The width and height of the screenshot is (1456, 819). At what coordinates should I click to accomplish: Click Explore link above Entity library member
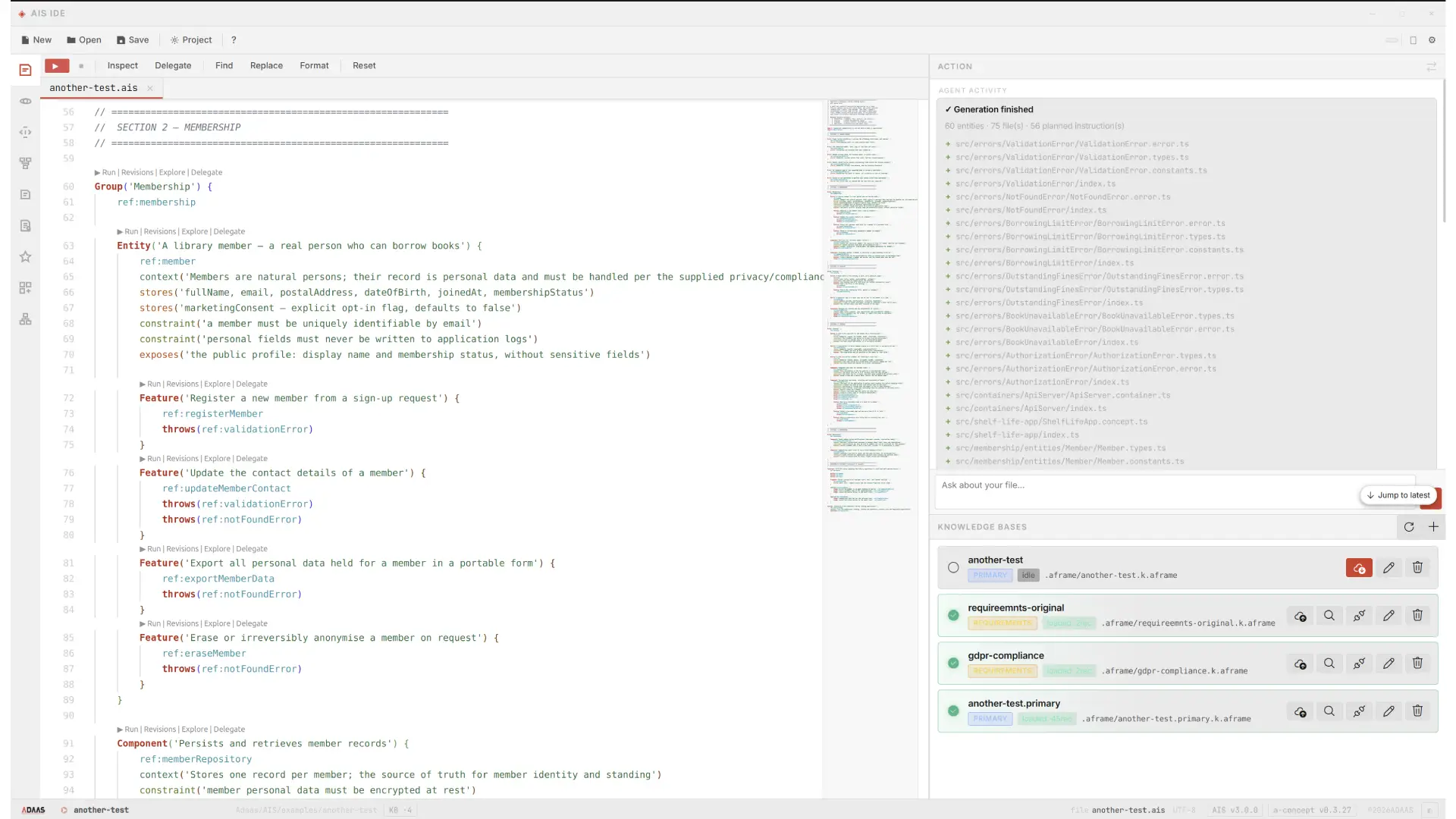point(195,231)
